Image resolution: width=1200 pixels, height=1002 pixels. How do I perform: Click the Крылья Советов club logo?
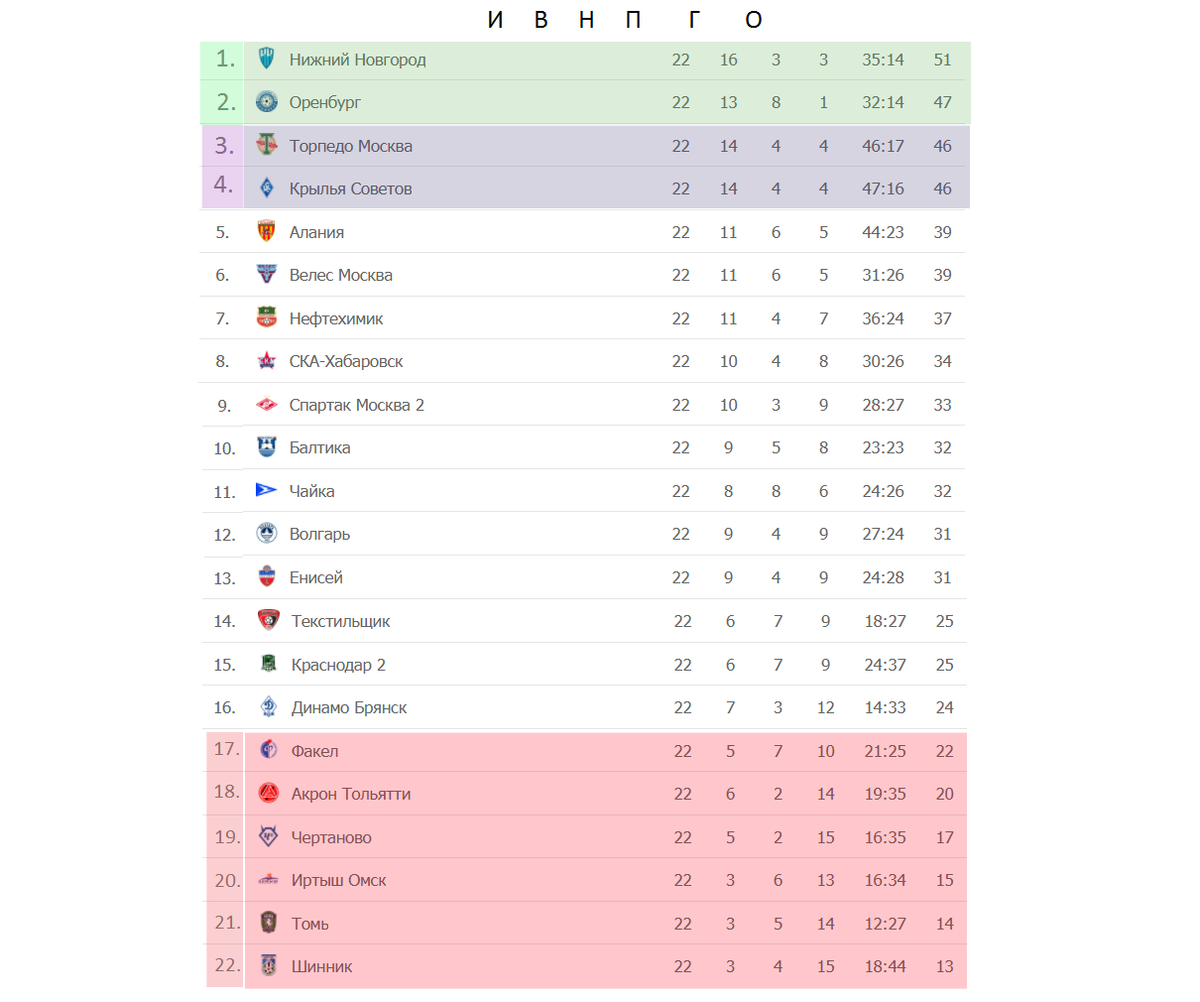(x=267, y=188)
